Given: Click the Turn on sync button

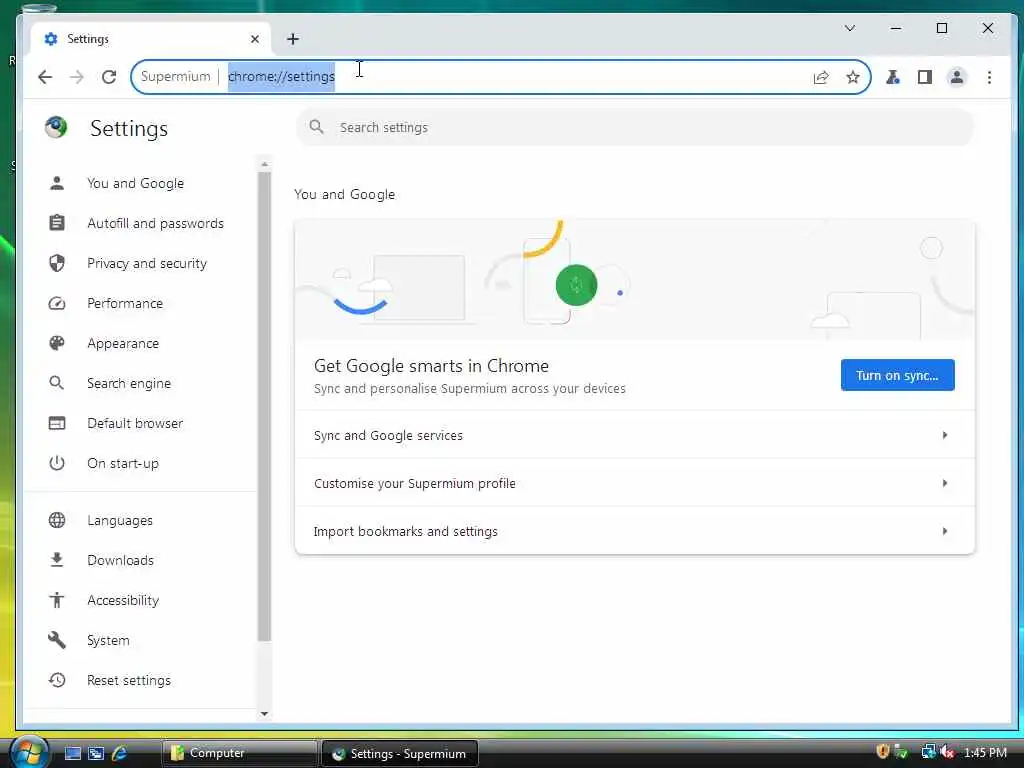Looking at the screenshot, I should pyautogui.click(x=897, y=376).
